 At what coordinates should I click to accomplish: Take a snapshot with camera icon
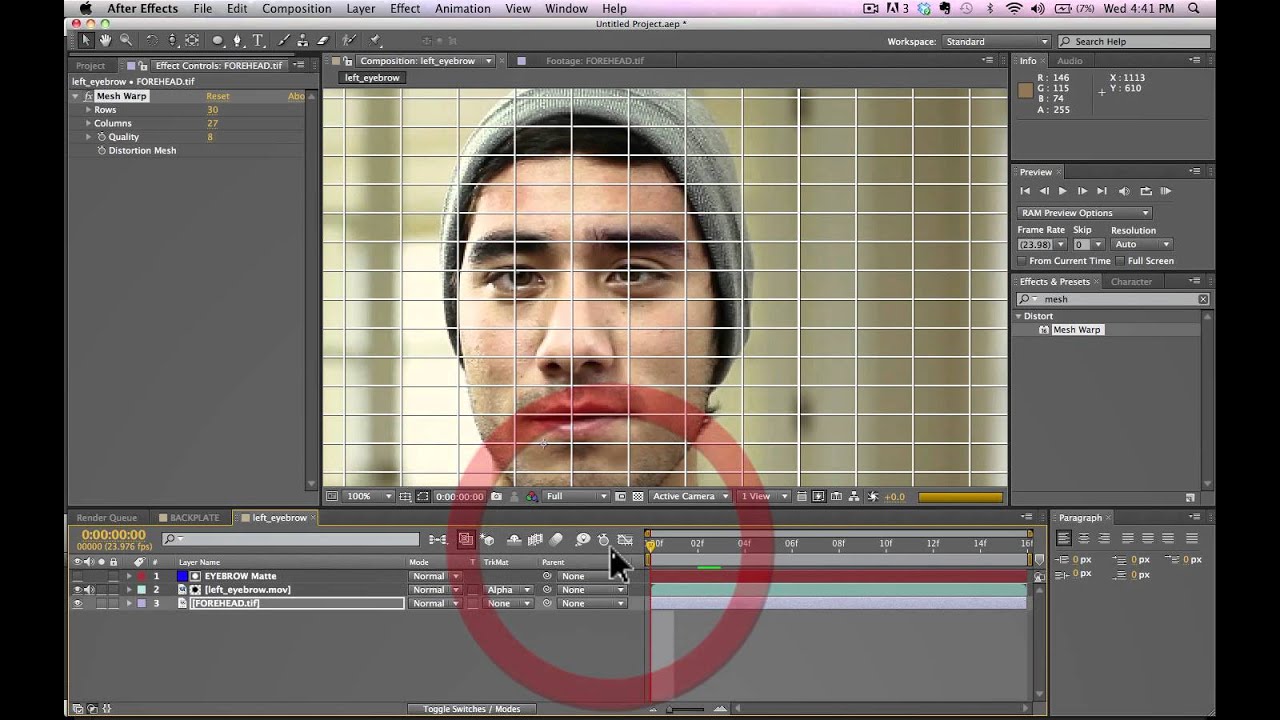pyautogui.click(x=498, y=496)
